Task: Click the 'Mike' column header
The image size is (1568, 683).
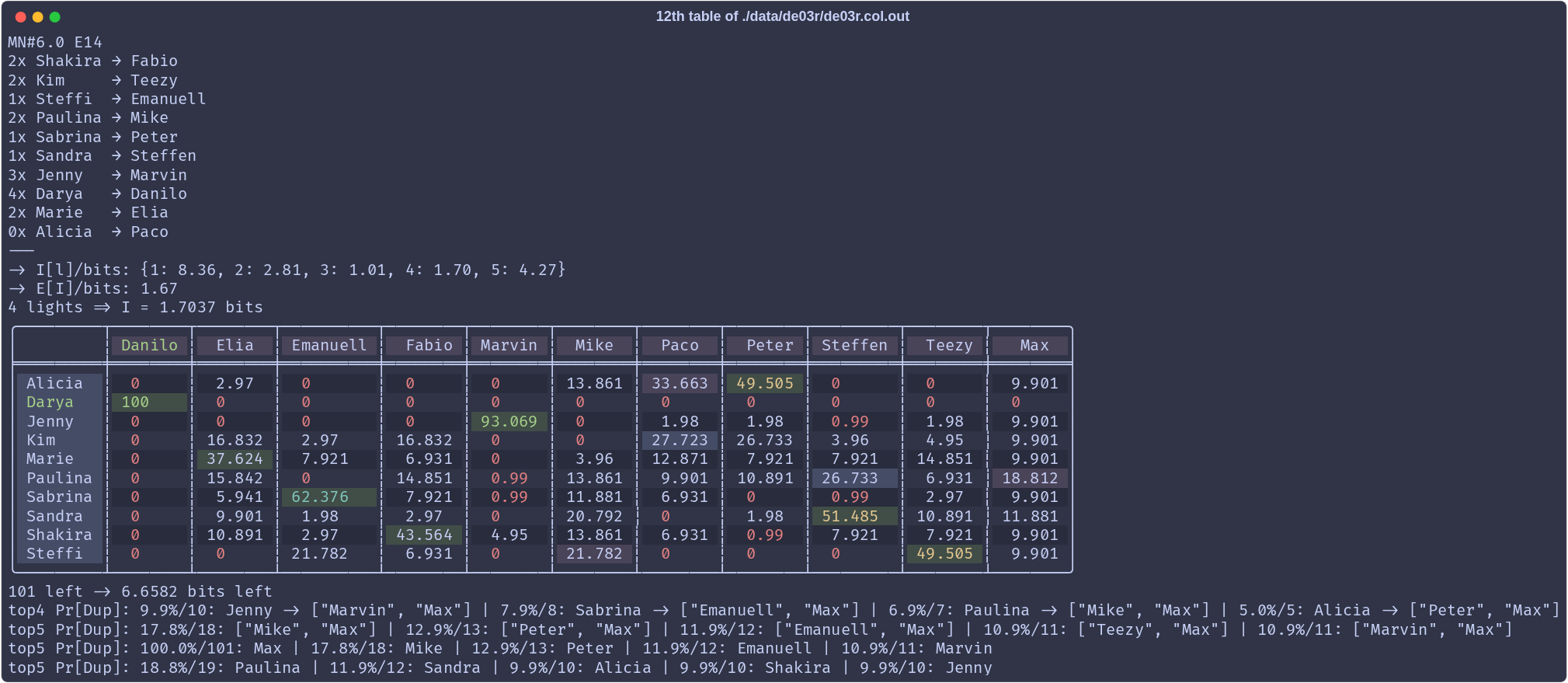Action: pos(594,346)
